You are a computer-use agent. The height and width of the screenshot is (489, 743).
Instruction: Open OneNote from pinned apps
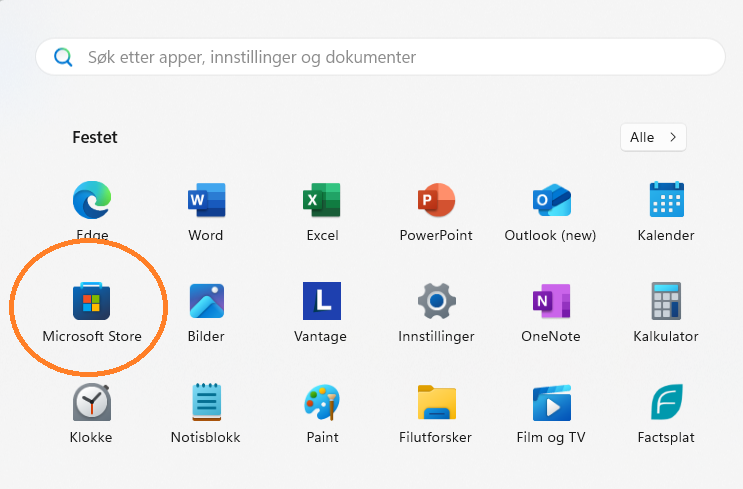pyautogui.click(x=552, y=301)
